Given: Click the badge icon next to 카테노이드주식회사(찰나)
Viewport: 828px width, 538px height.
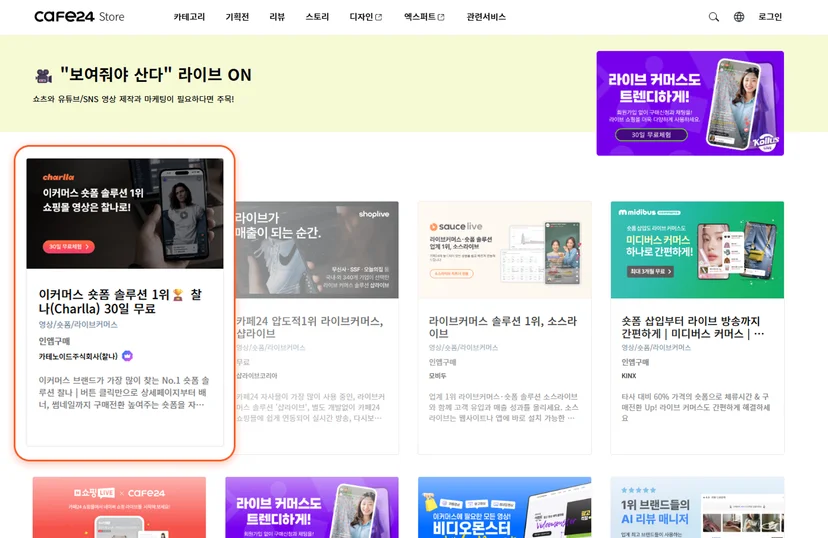Looking at the screenshot, I should point(127,356).
